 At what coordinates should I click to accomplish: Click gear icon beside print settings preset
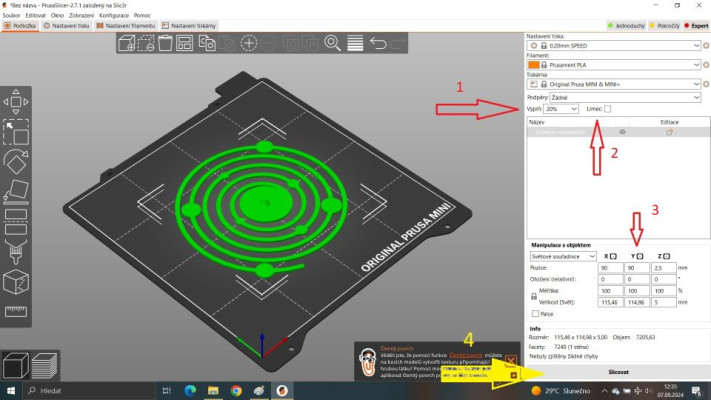click(x=706, y=46)
